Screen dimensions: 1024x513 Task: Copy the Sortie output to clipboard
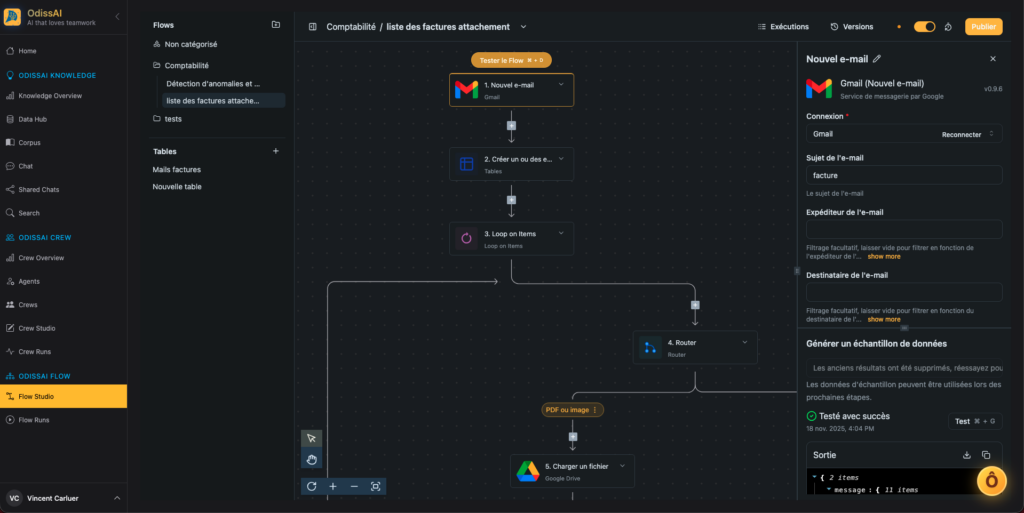pos(986,455)
